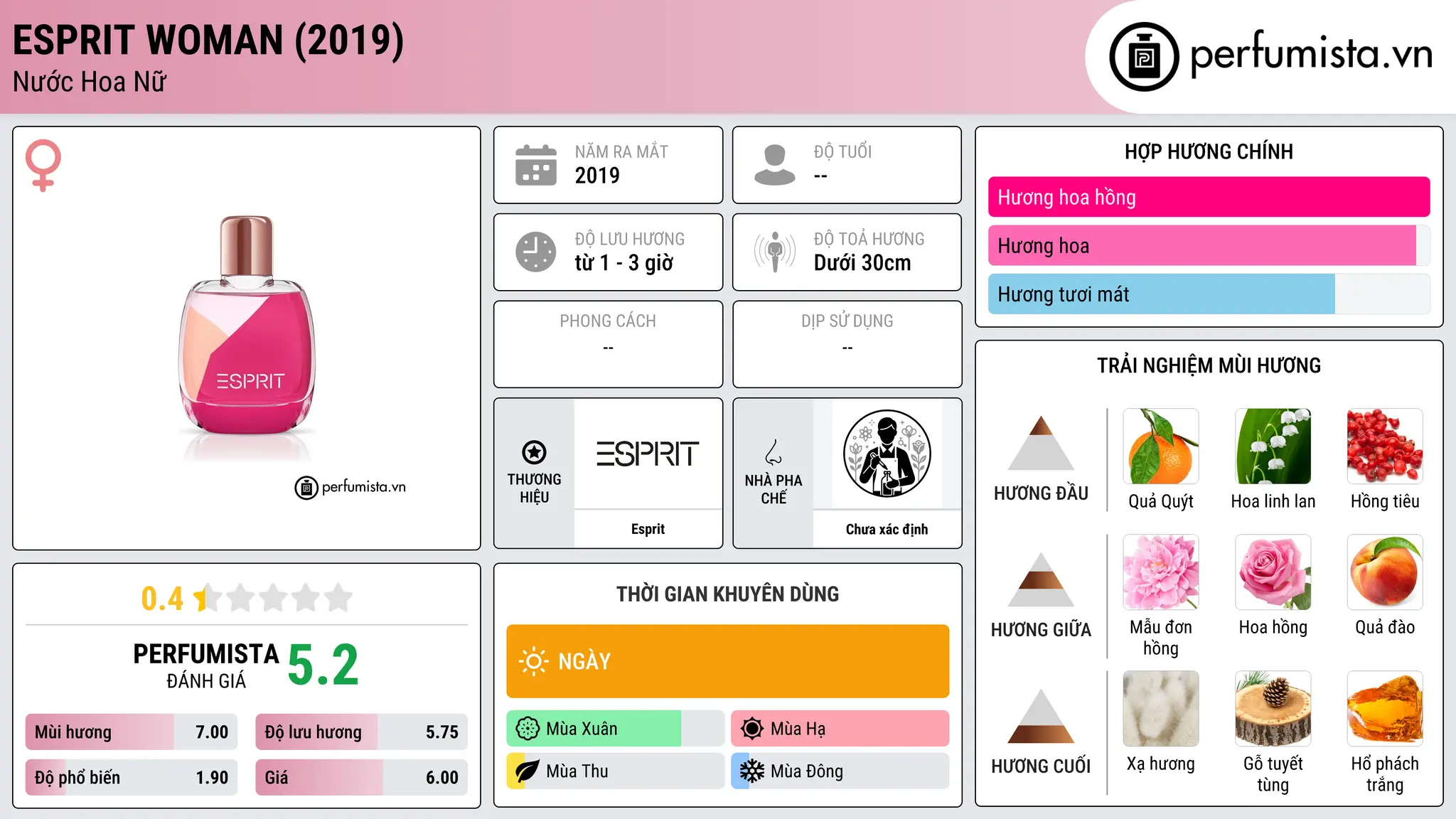The width and height of the screenshot is (1456, 819).
Task: Click the Hương giữa pyramid icon
Action: [x=1041, y=579]
